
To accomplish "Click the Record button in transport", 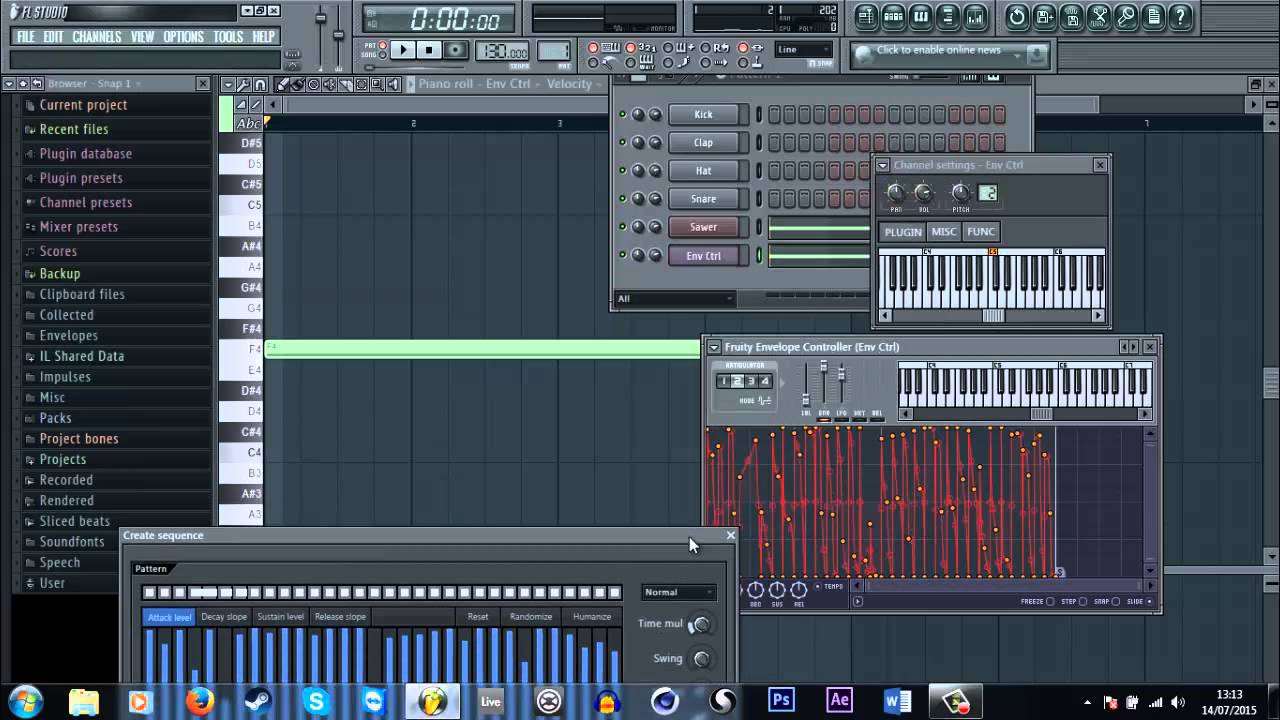I will pyautogui.click(x=456, y=50).
